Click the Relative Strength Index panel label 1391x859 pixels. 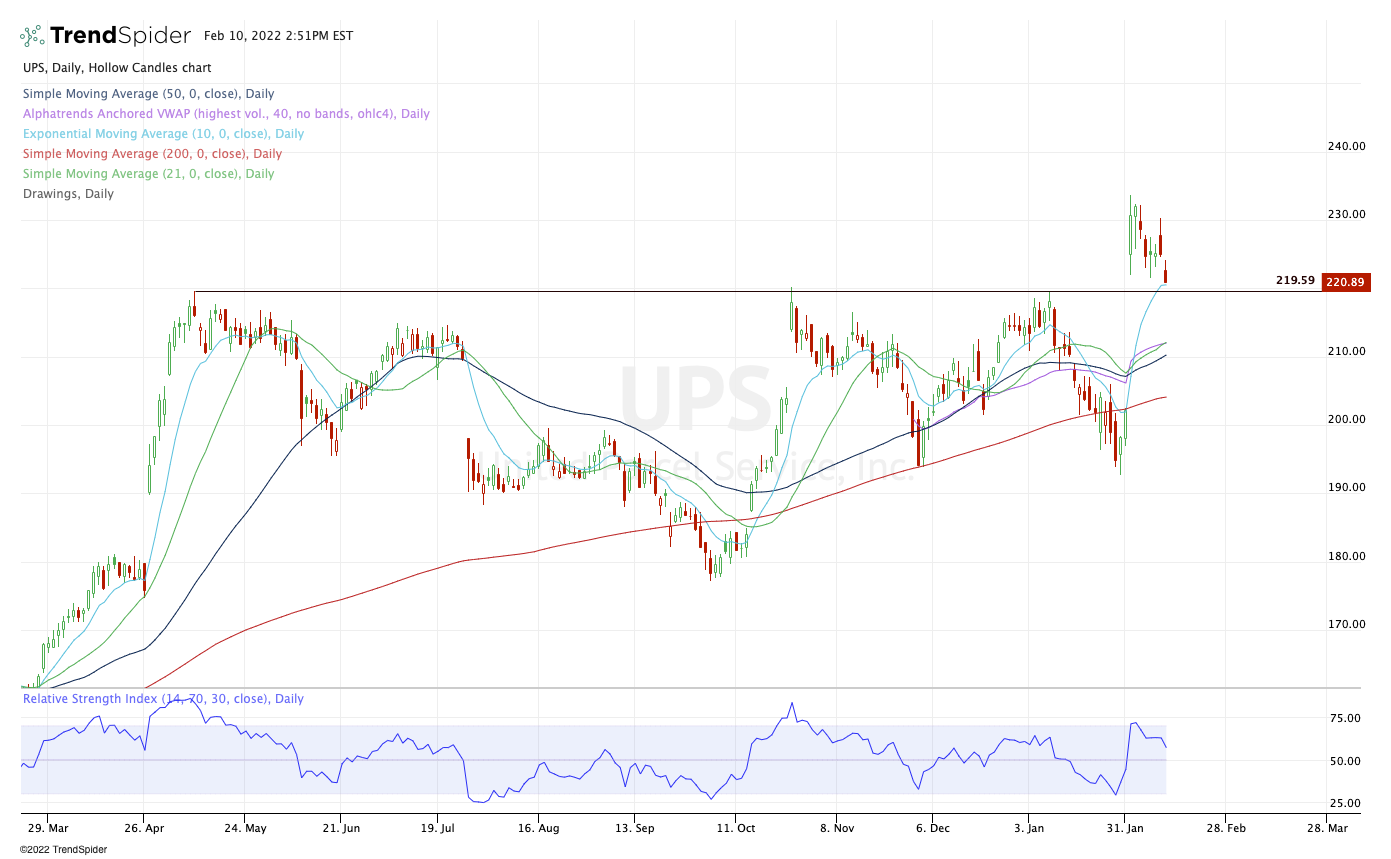pyautogui.click(x=163, y=699)
